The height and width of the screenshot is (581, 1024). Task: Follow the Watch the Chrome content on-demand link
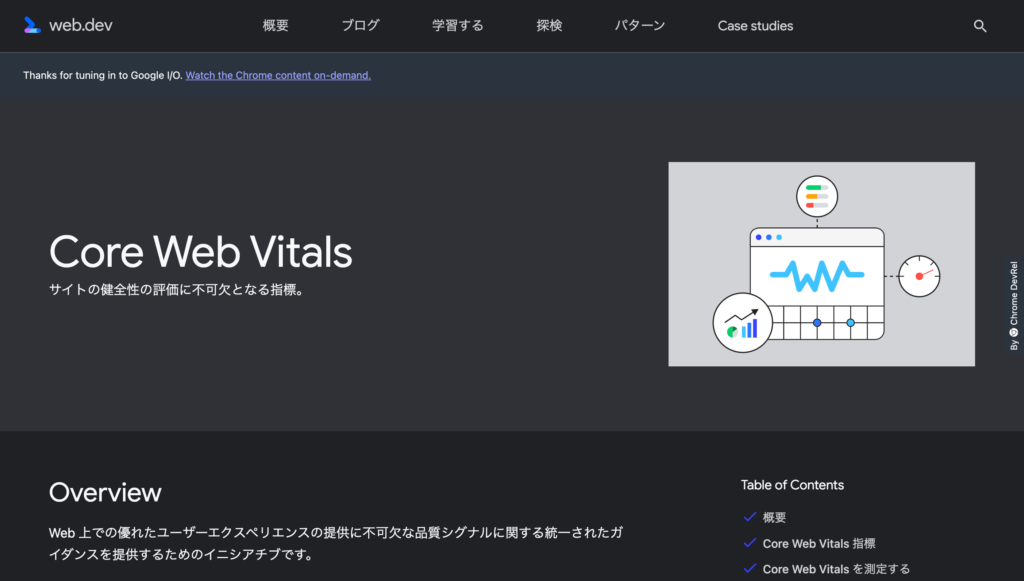pos(278,75)
